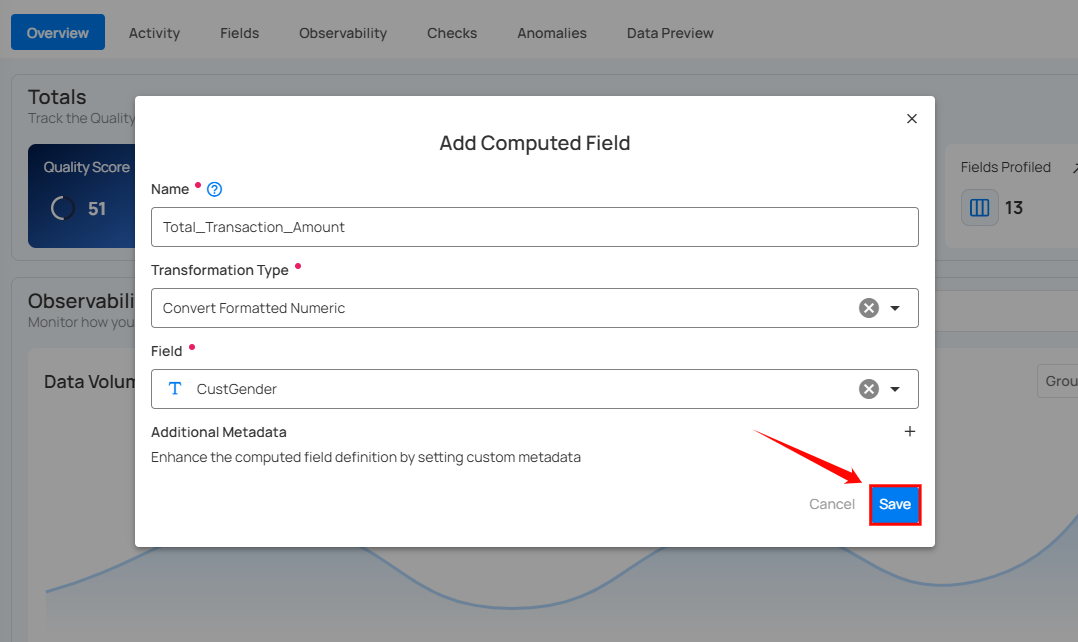
Task: Expand the Transformation Type dropdown arrow
Action: (896, 308)
